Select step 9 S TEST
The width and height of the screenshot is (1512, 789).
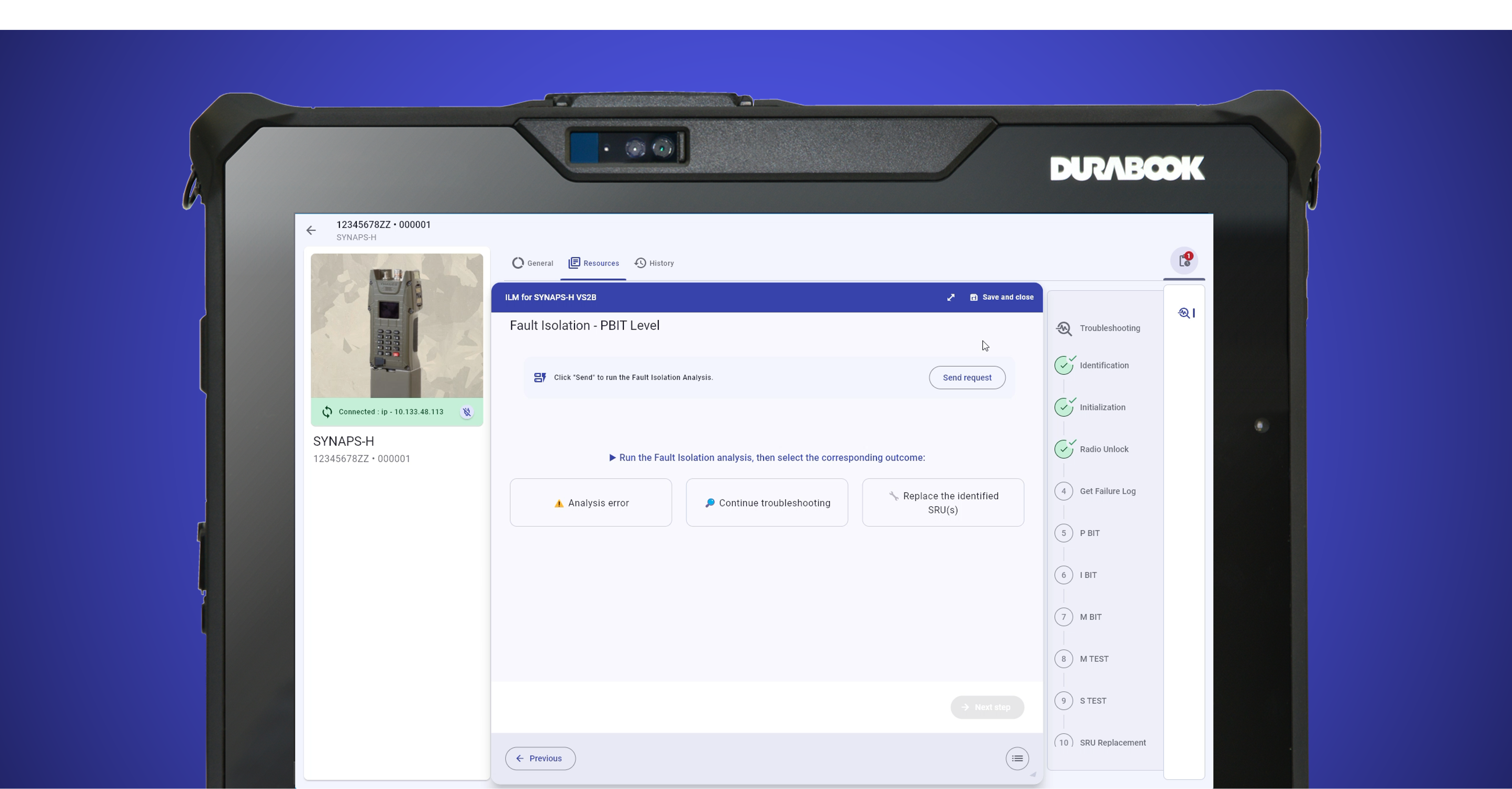1081,701
